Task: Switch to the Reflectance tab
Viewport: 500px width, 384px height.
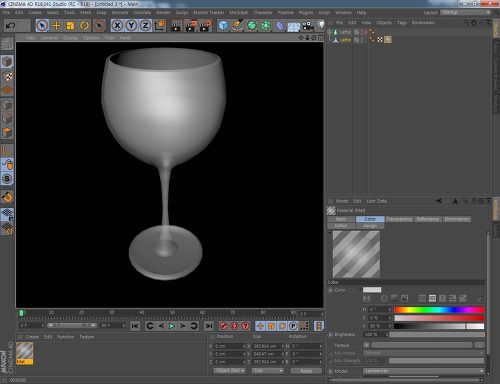Action: coord(428,219)
